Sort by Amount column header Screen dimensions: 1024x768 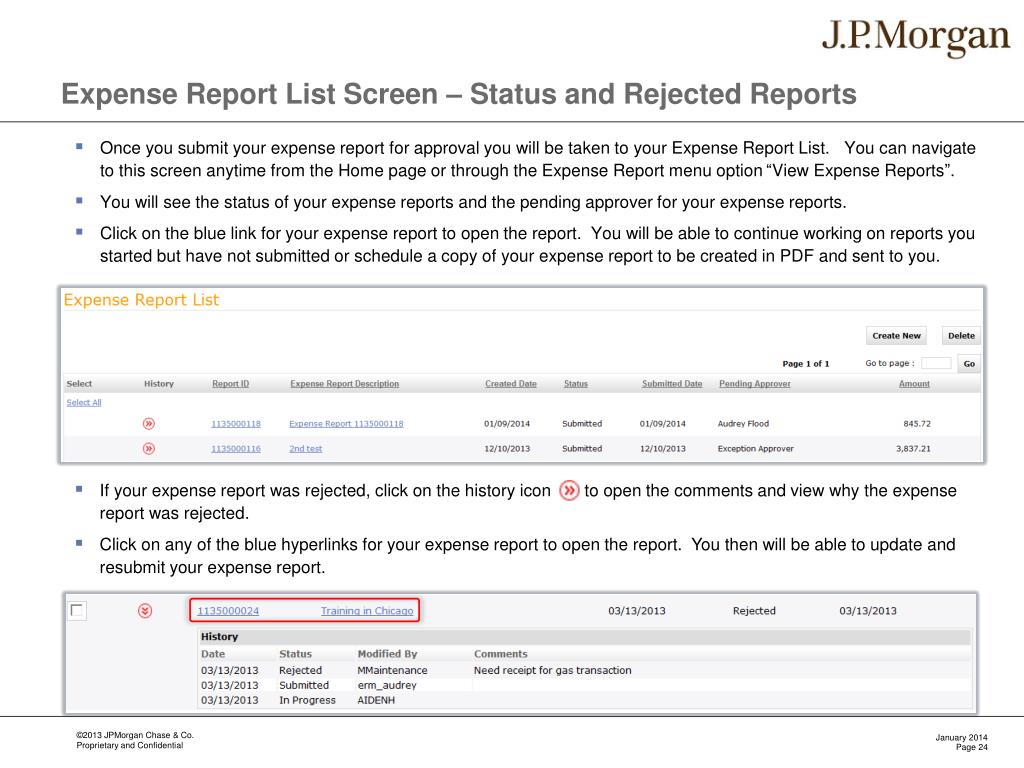(913, 384)
